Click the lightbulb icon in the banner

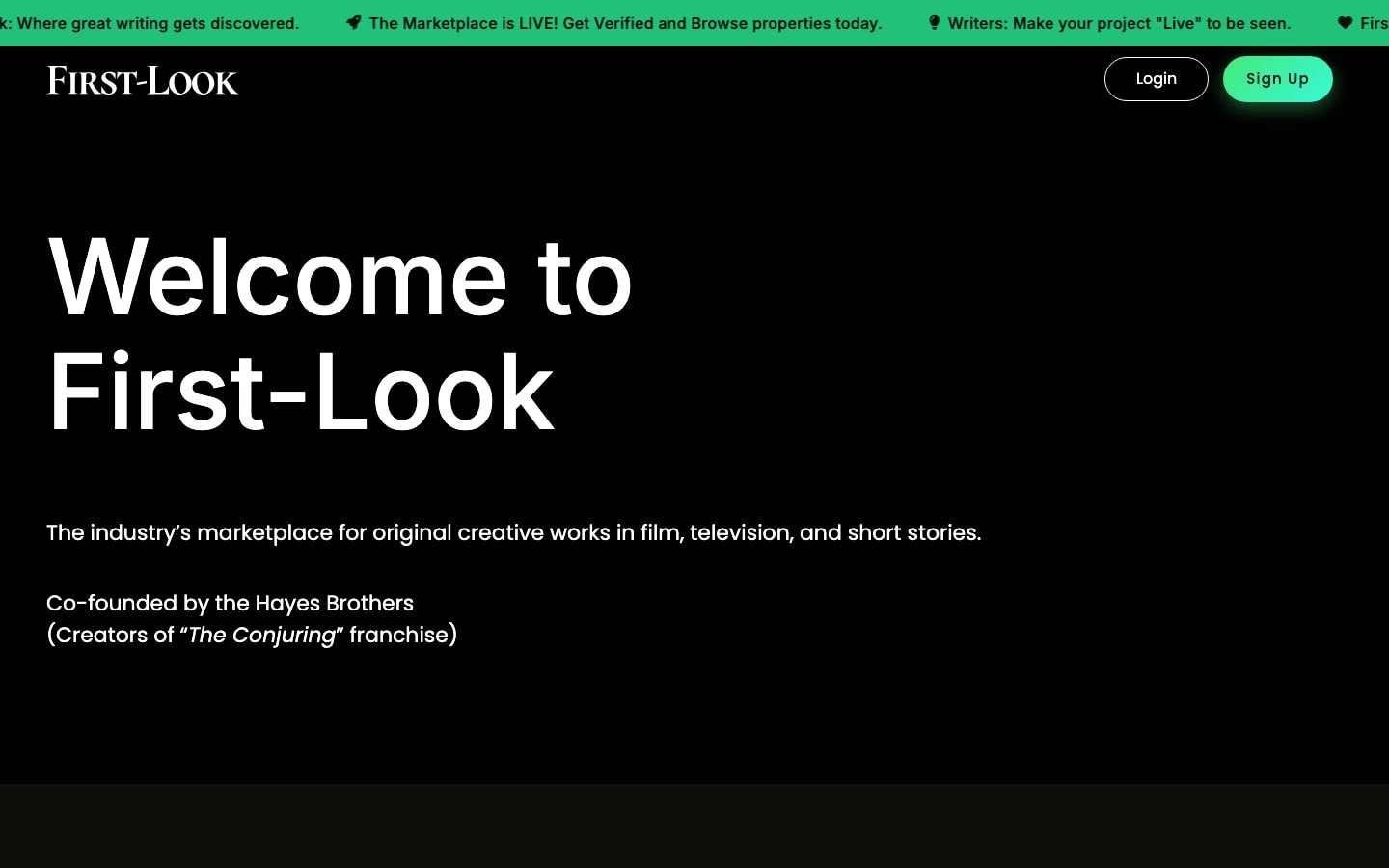click(x=934, y=23)
